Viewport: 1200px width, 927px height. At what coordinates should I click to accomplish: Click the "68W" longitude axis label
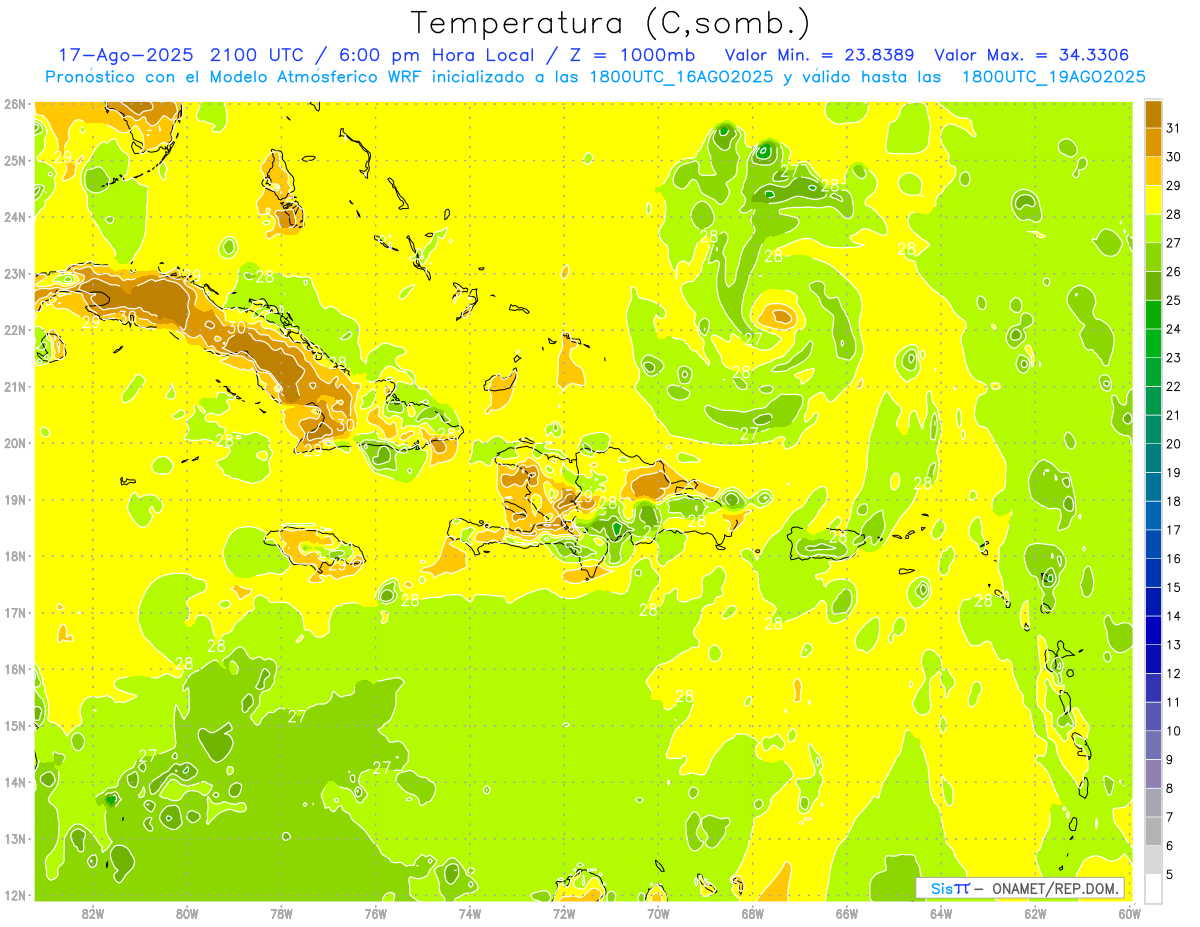point(752,912)
